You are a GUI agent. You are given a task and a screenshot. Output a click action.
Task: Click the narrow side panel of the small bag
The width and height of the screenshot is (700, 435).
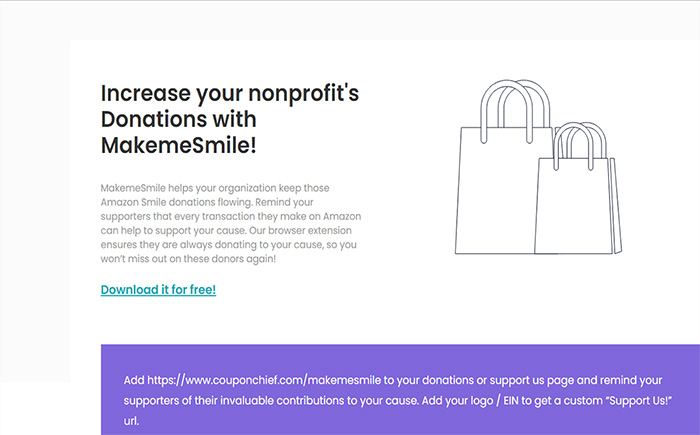(616, 206)
